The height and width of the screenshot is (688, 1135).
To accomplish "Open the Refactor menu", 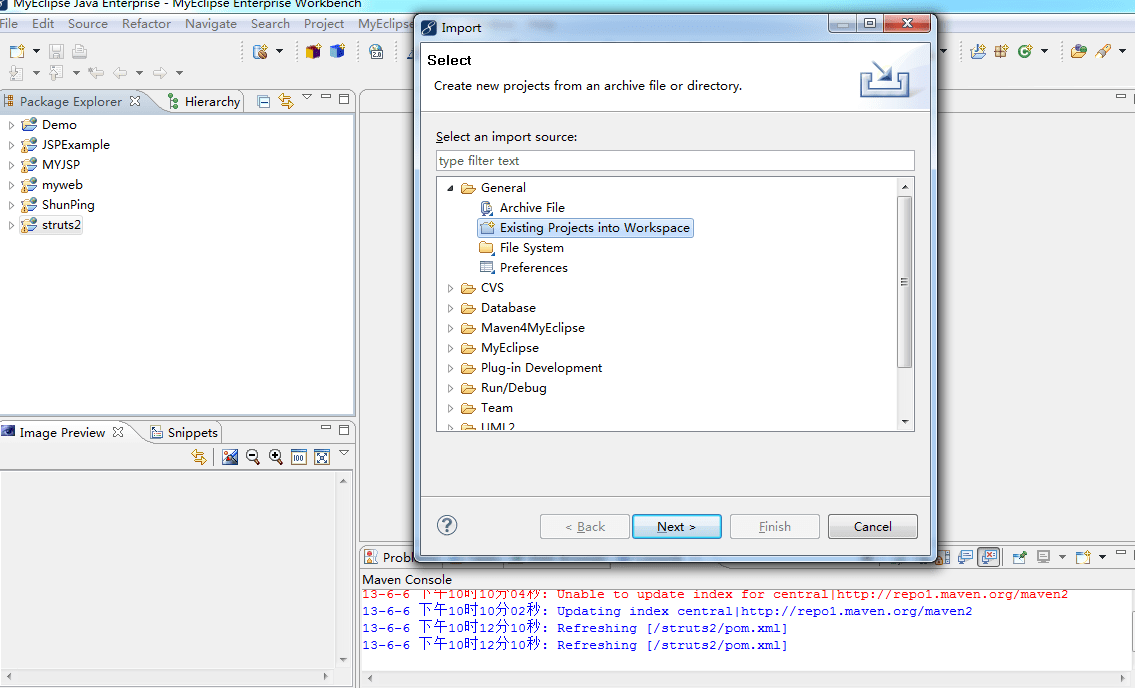I will coord(146,23).
